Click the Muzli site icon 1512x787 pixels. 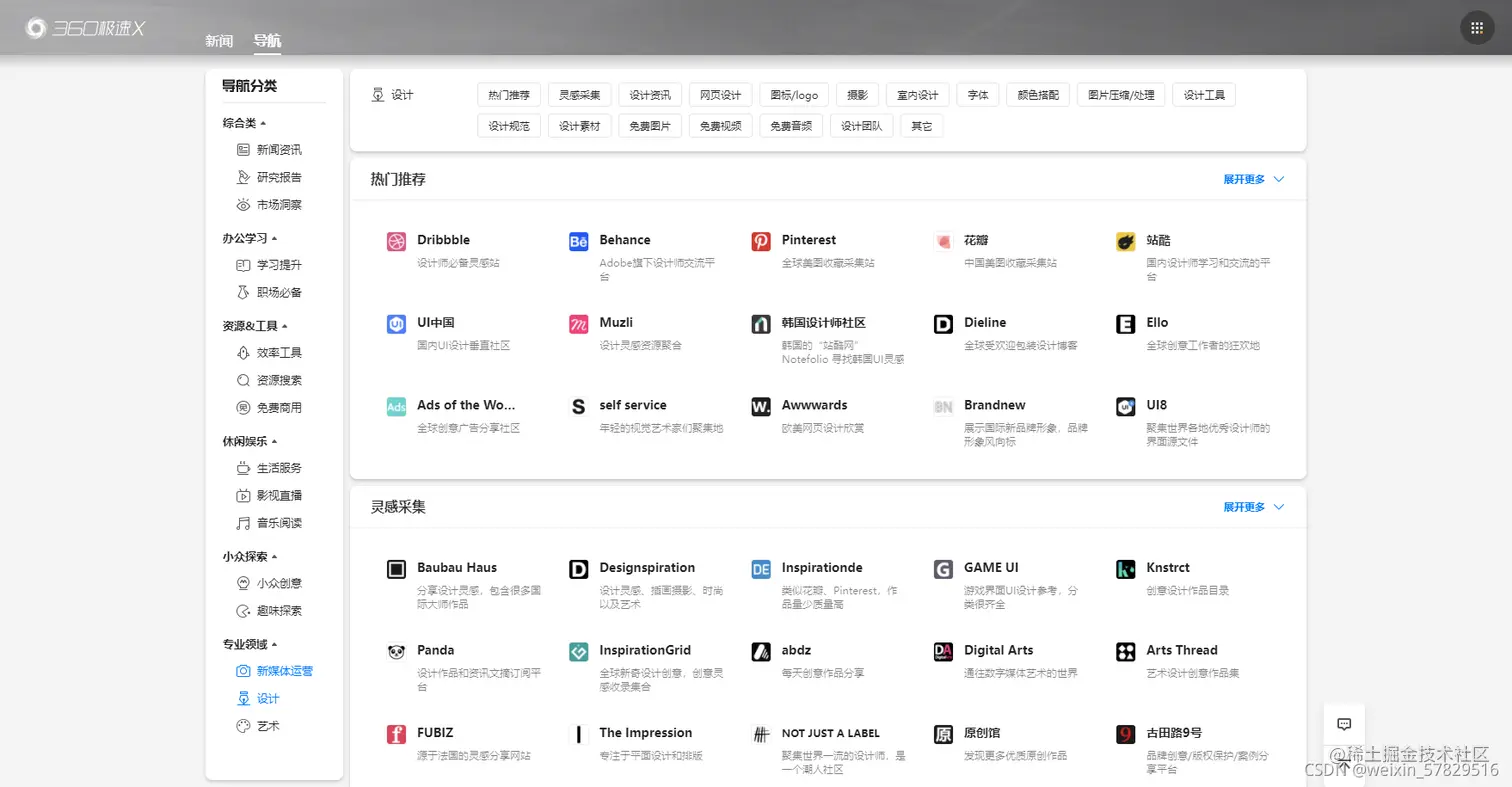pos(578,324)
